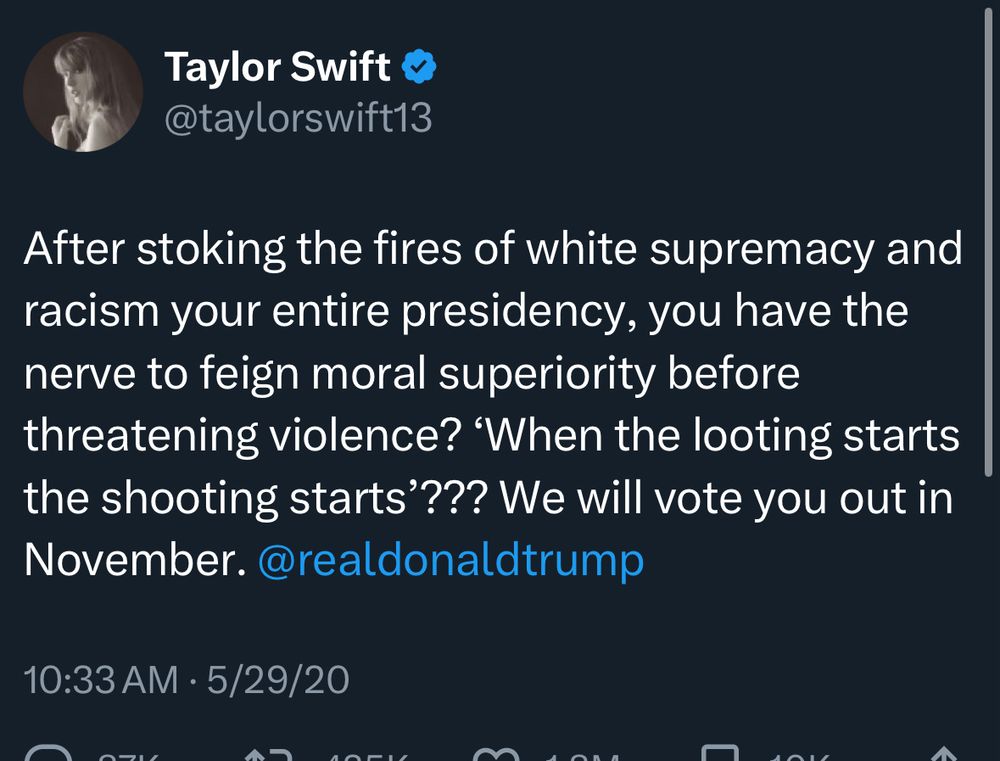Open Taylor Swift's profile picture

83,93
